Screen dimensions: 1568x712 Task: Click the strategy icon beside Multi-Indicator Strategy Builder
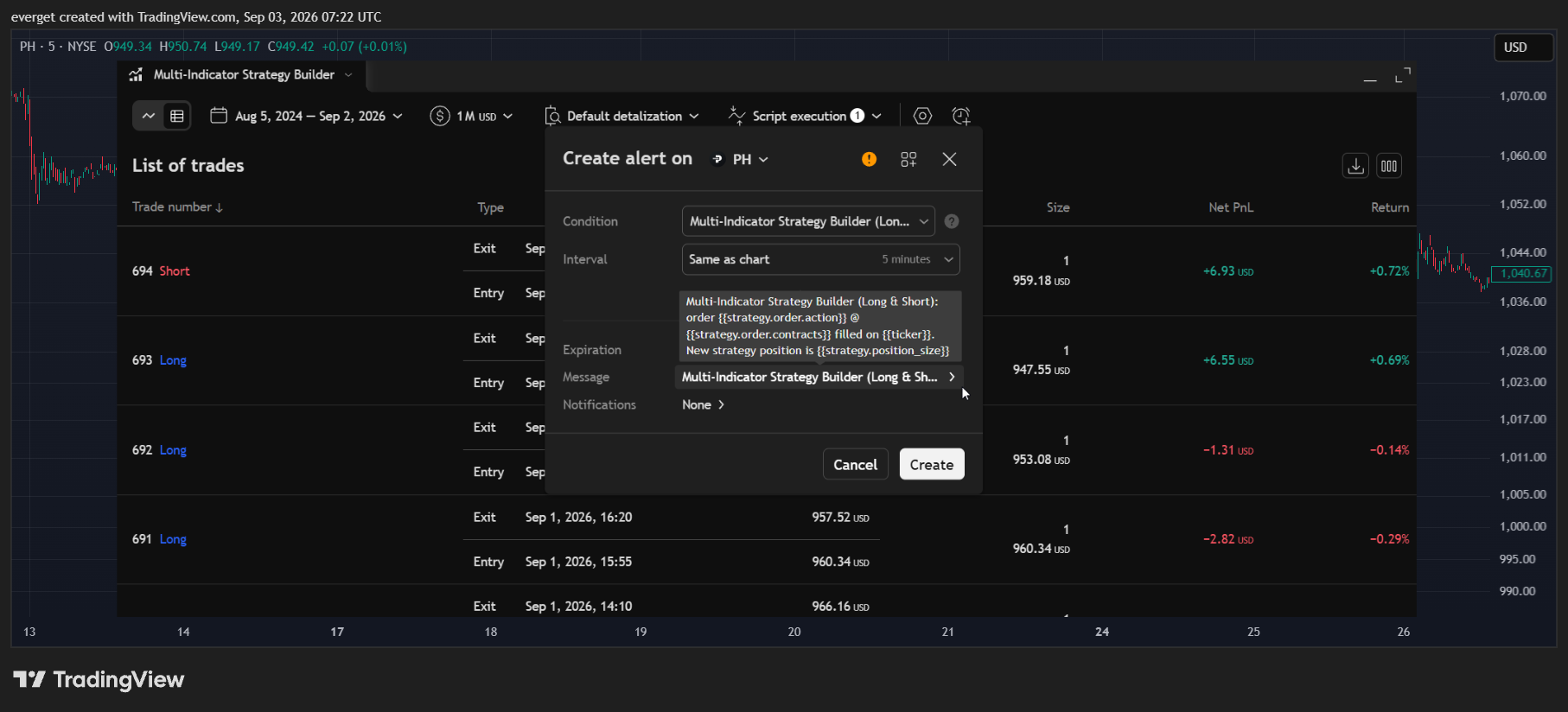(136, 75)
